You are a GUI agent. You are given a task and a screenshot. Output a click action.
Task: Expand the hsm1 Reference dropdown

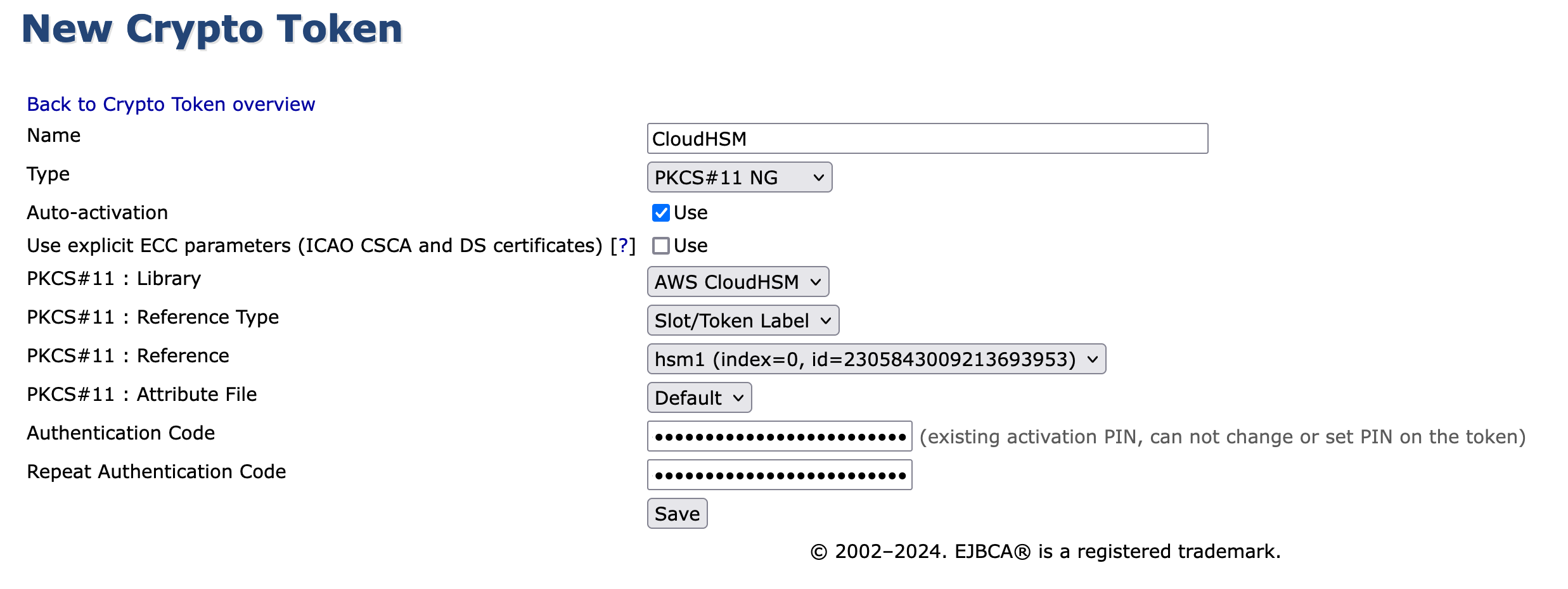tap(876, 359)
